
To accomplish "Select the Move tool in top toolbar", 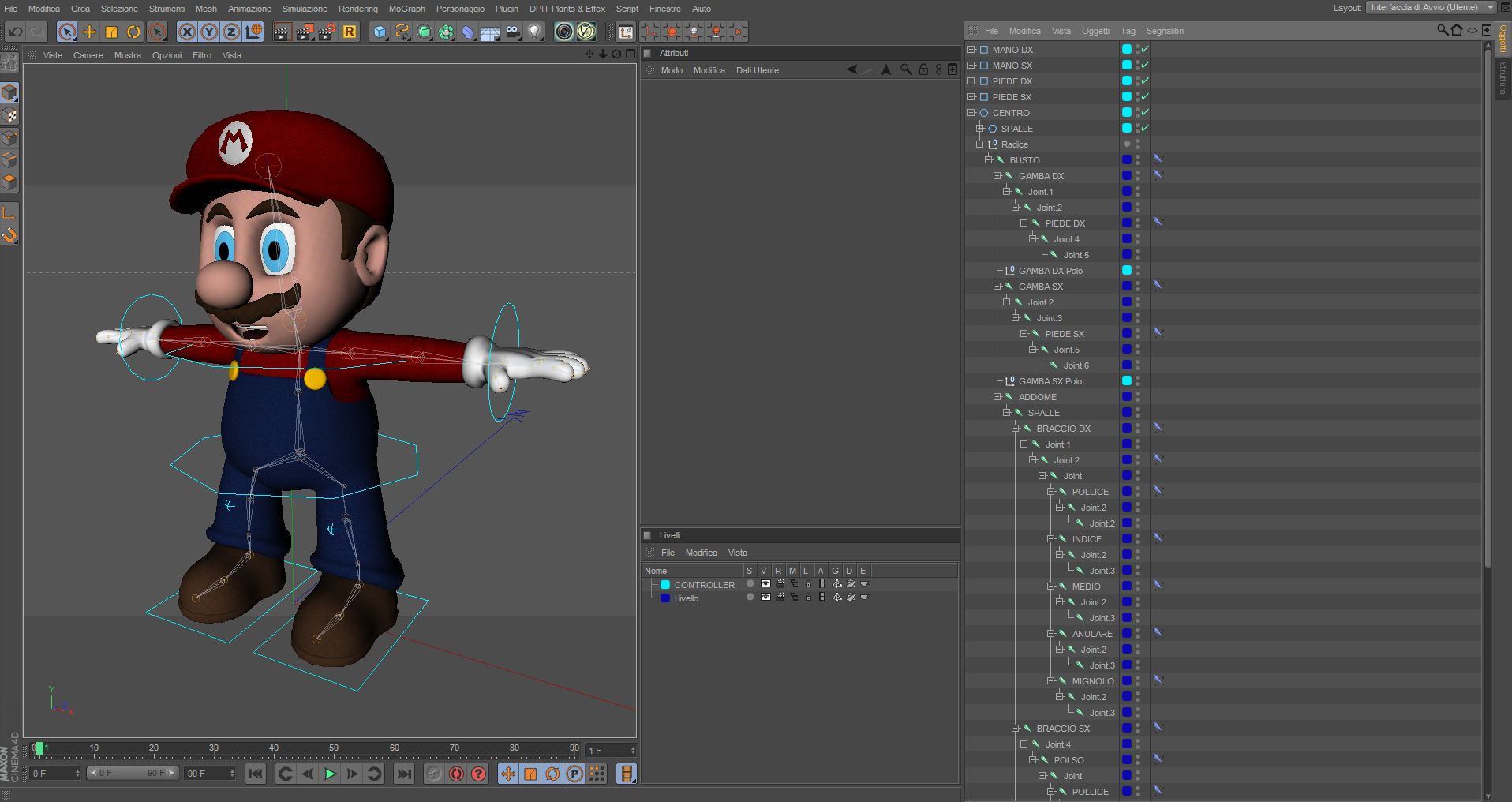I will (x=89, y=32).
